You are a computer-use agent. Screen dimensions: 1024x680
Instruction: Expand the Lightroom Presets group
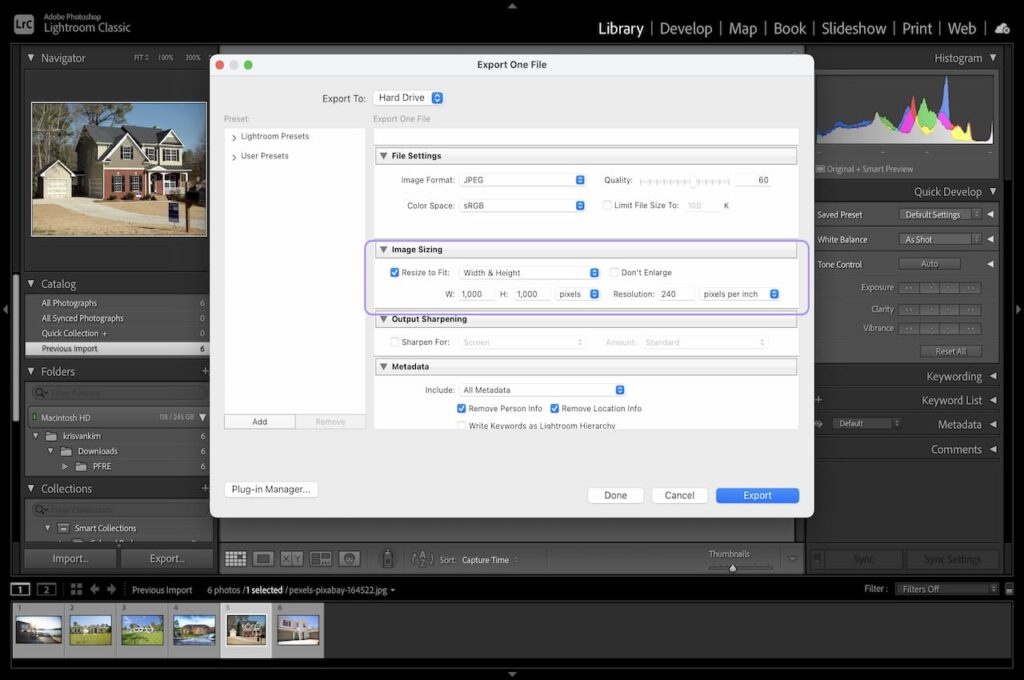[234, 137]
